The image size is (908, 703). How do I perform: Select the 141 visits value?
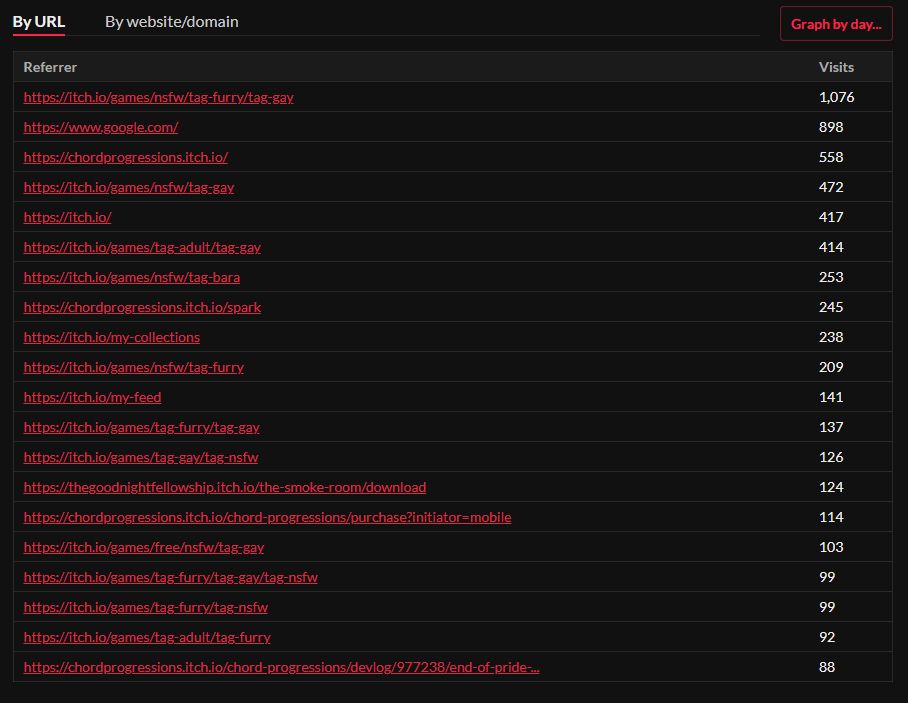(831, 397)
